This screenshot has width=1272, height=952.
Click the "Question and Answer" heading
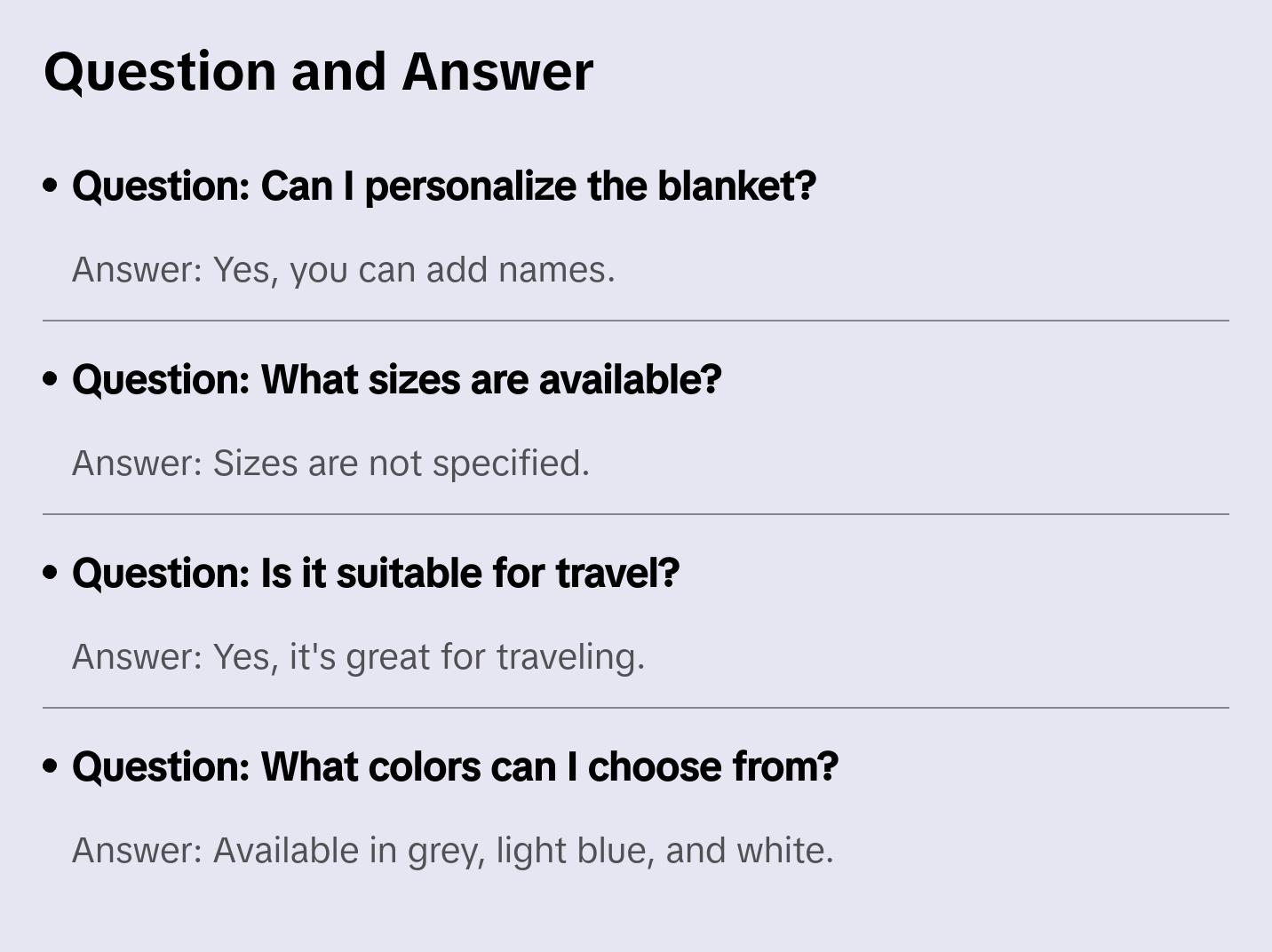tap(318, 71)
